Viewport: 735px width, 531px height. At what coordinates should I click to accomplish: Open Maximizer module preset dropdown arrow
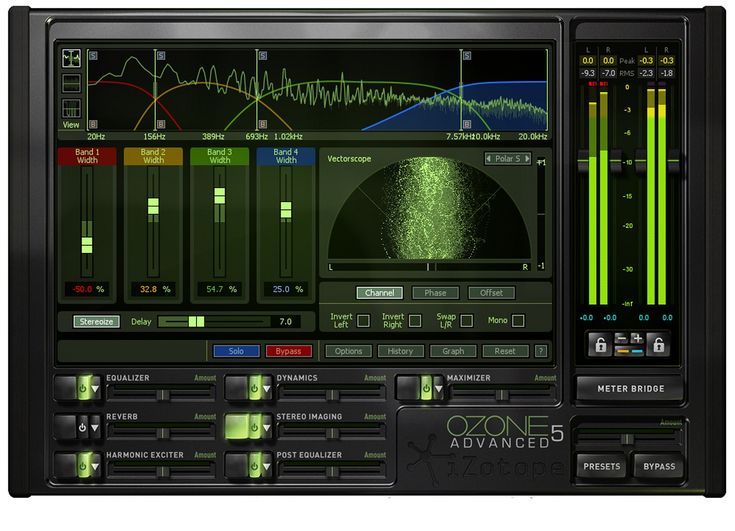coord(439,389)
